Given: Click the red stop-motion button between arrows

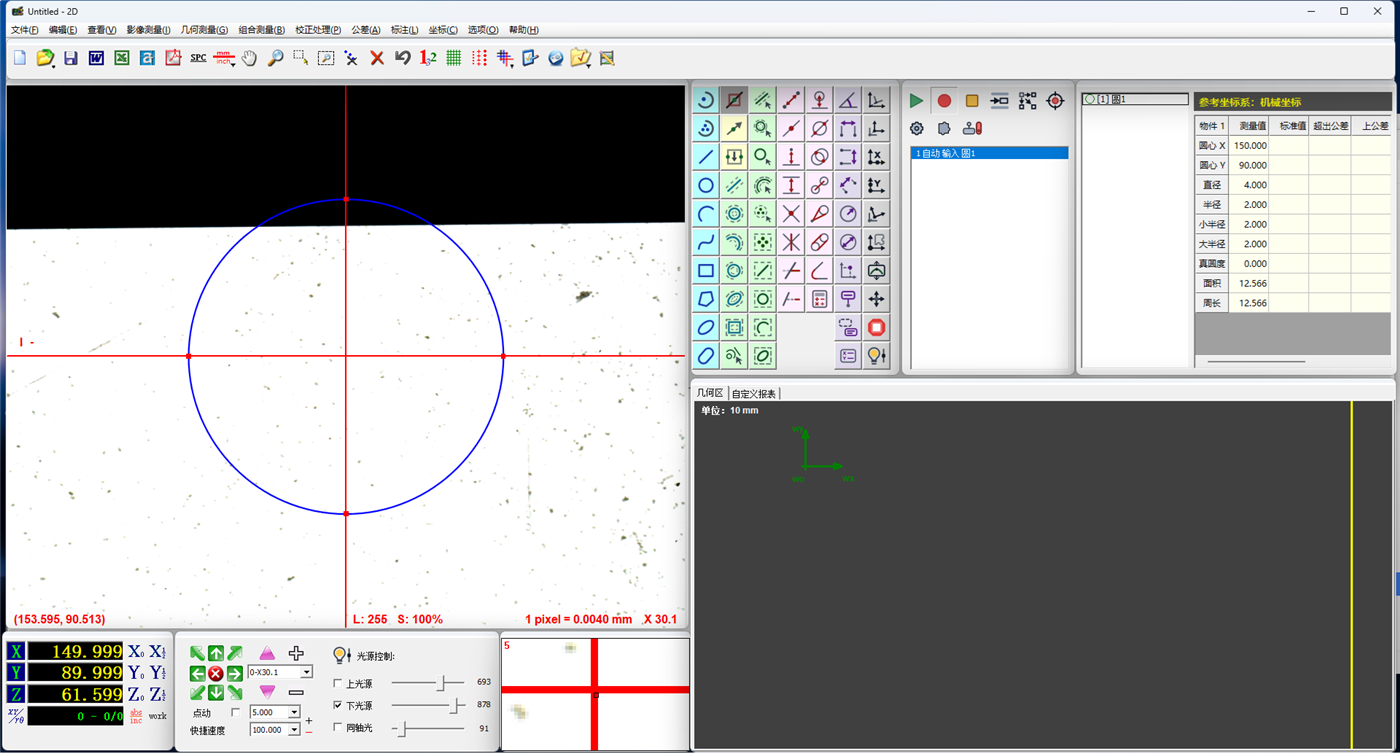Looking at the screenshot, I should tap(216, 673).
